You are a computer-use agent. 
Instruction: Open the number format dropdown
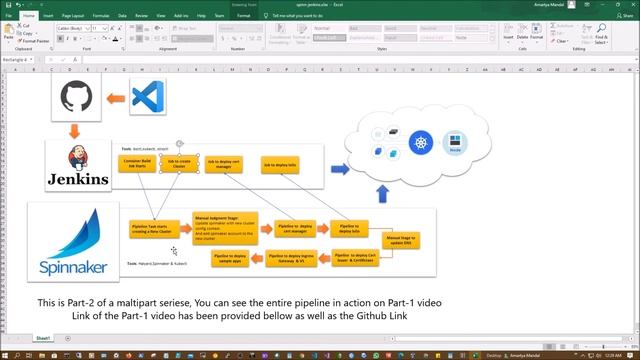pyautogui.click(x=260, y=28)
